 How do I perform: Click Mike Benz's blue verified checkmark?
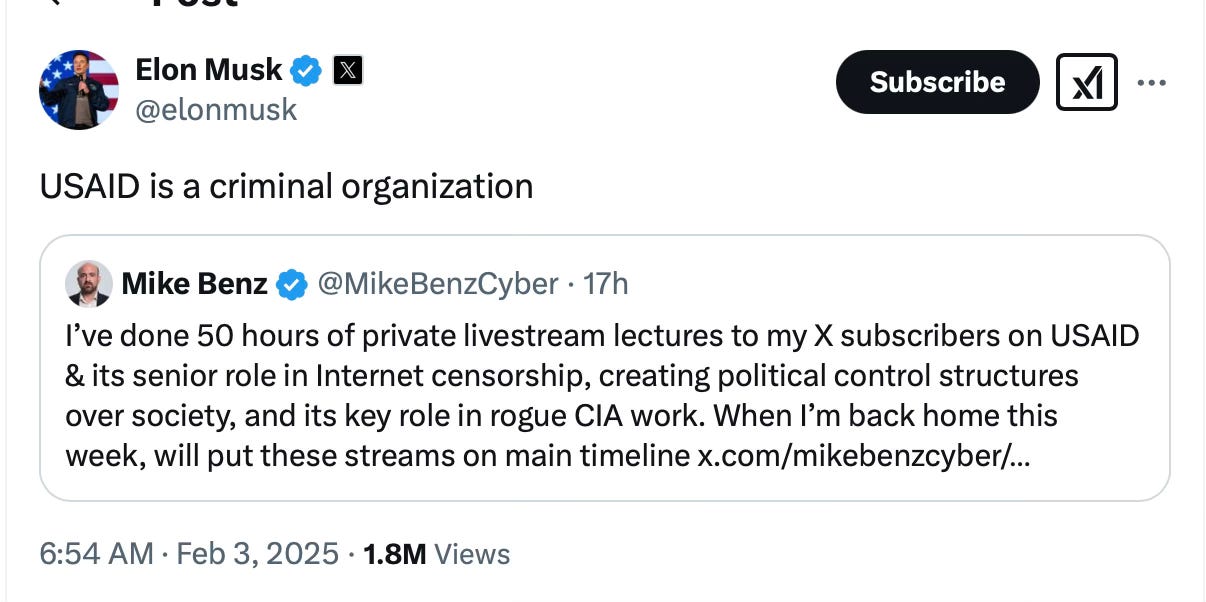coord(291,285)
